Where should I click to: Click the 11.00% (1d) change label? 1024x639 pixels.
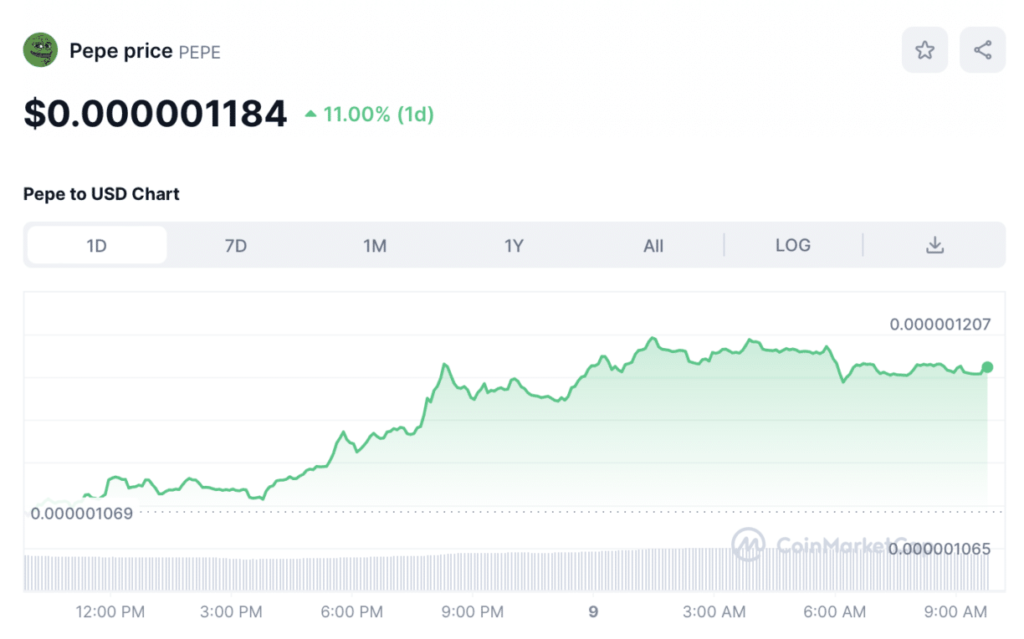coord(378,115)
